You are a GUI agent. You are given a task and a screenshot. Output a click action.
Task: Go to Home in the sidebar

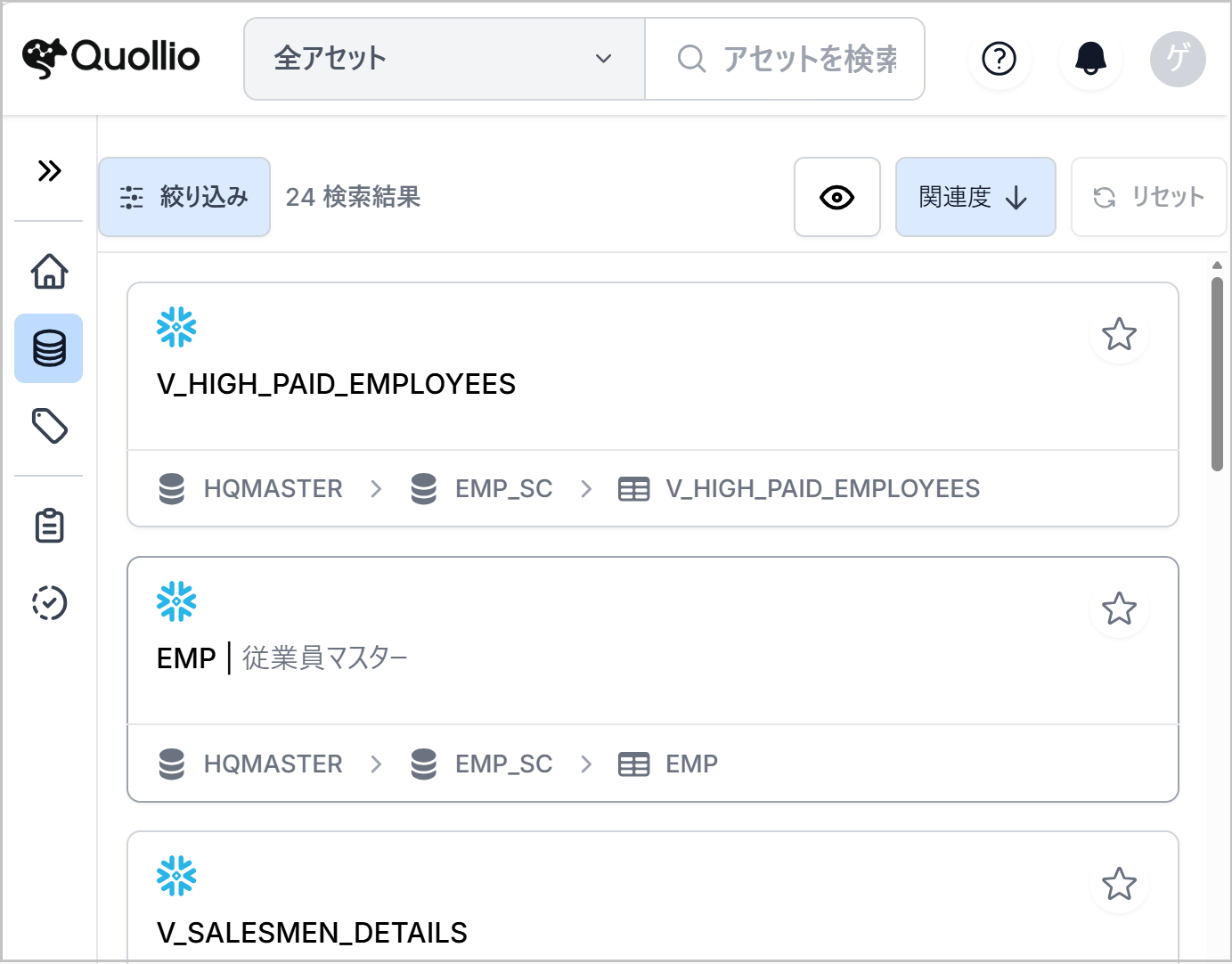[49, 271]
